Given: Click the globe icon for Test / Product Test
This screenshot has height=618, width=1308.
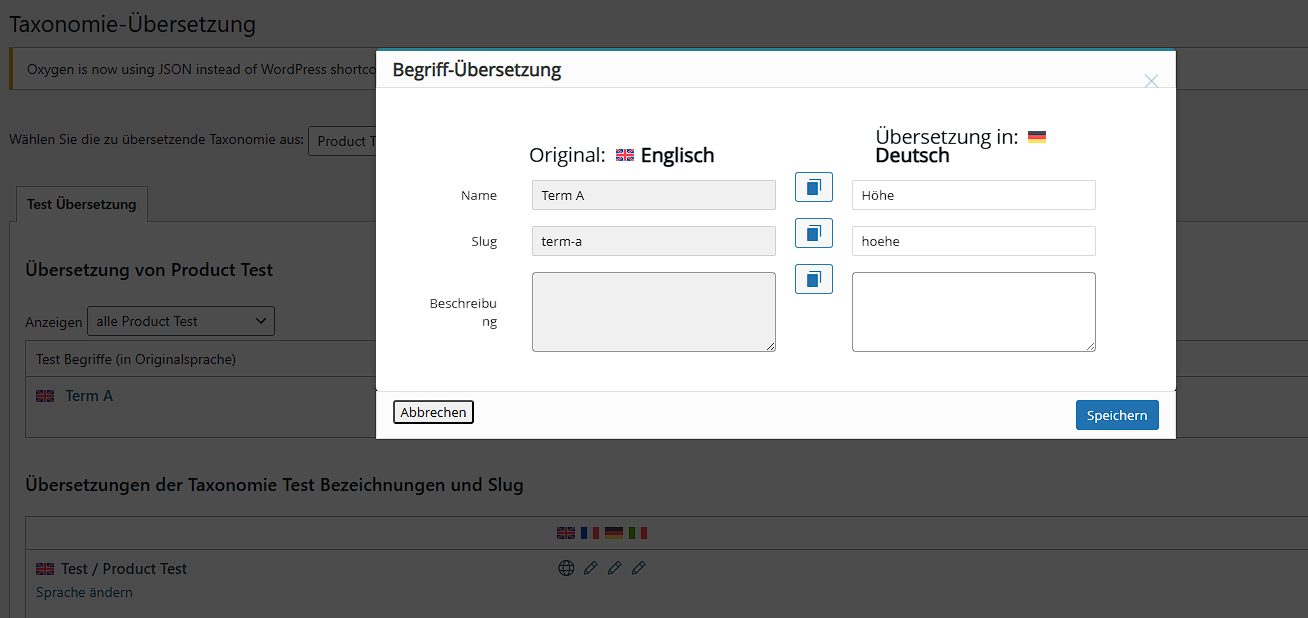Looking at the screenshot, I should (x=566, y=568).
